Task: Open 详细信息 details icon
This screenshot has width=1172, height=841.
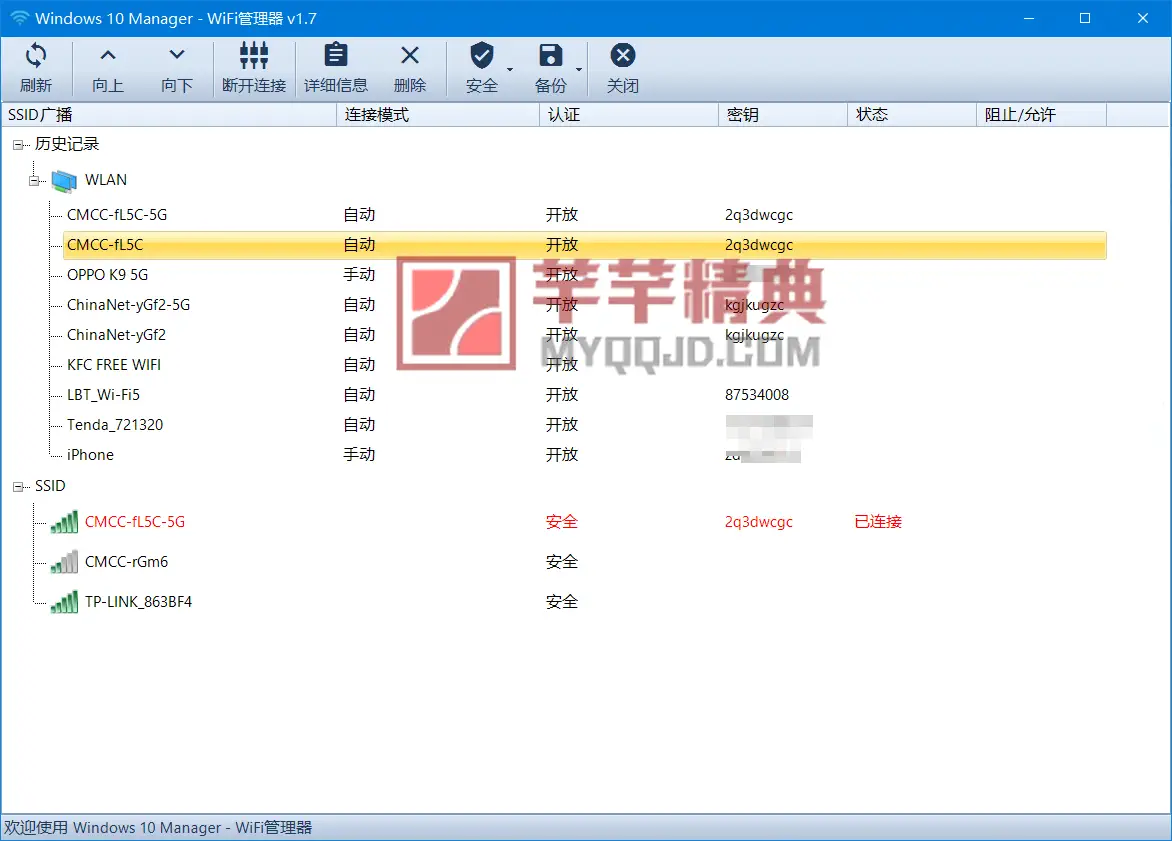Action: point(336,55)
